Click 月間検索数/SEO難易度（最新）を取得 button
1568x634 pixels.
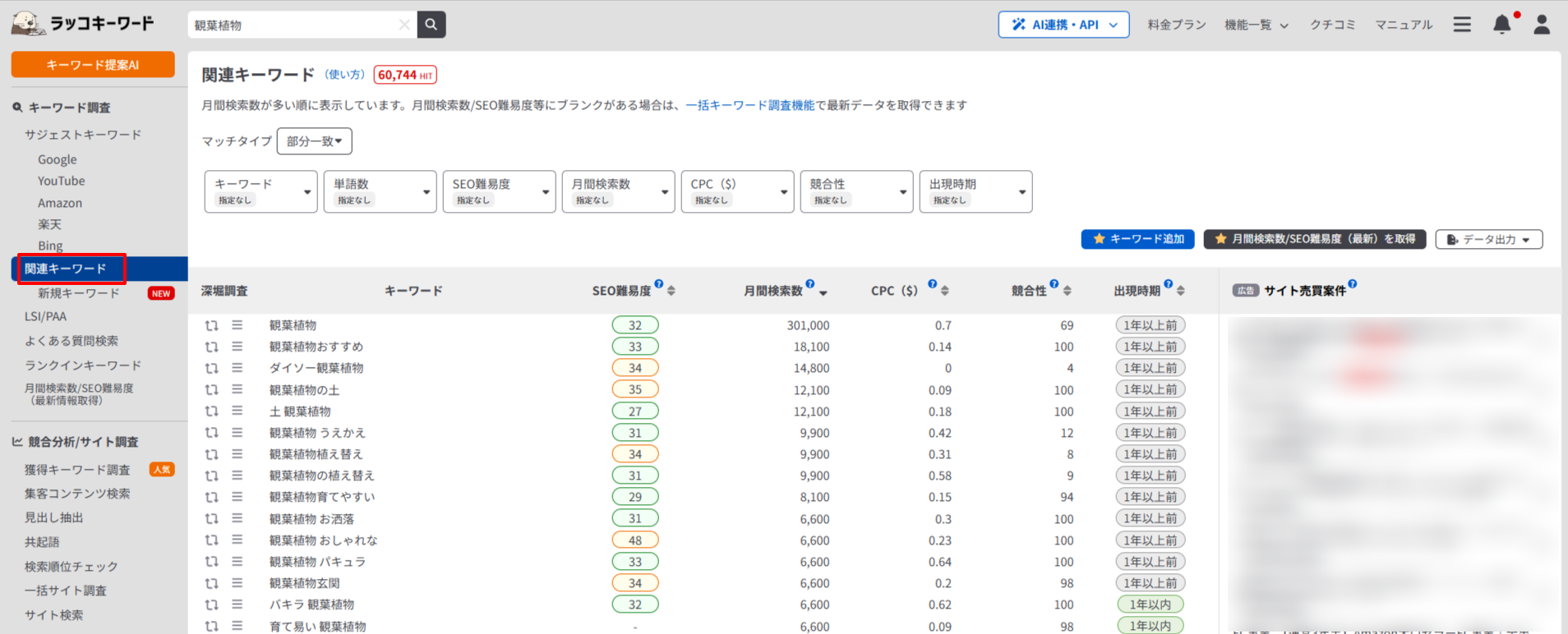1315,239
